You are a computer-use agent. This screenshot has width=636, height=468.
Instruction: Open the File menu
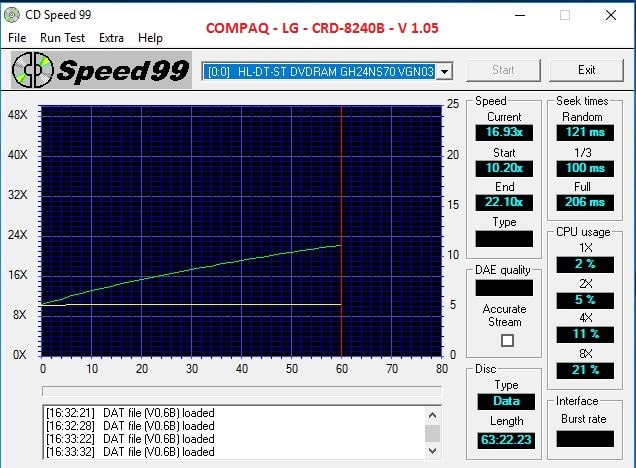[x=17, y=38]
